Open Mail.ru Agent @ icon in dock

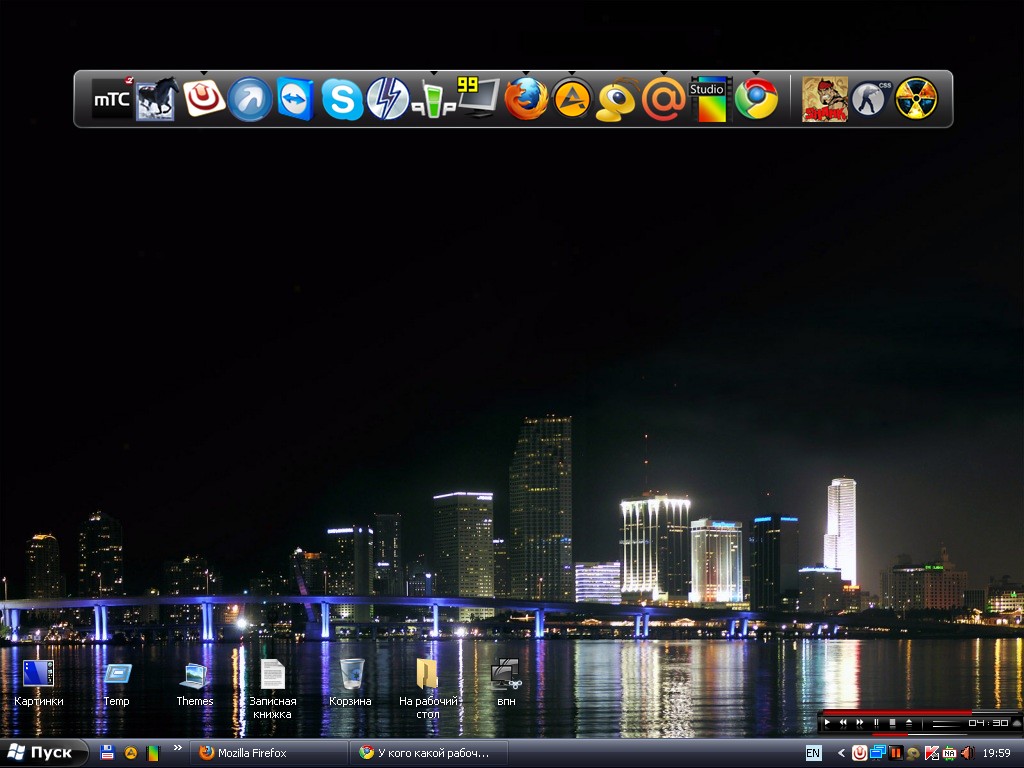click(663, 99)
